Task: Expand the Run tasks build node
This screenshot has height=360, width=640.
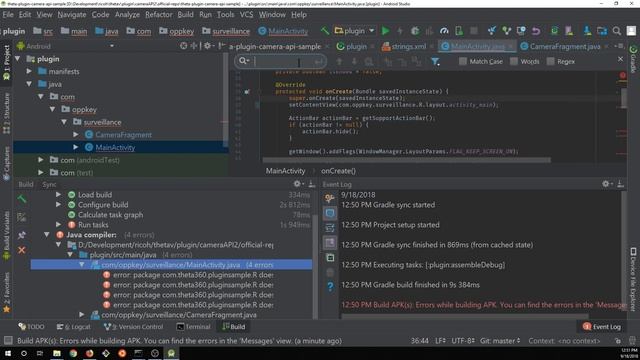Action: pyautogui.click(x=58, y=224)
